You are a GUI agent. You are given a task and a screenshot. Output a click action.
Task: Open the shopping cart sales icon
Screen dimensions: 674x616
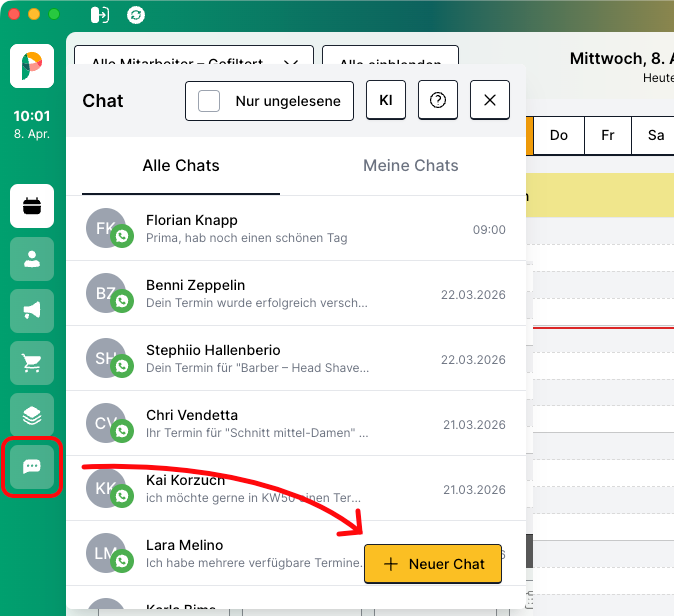pyautogui.click(x=32, y=363)
